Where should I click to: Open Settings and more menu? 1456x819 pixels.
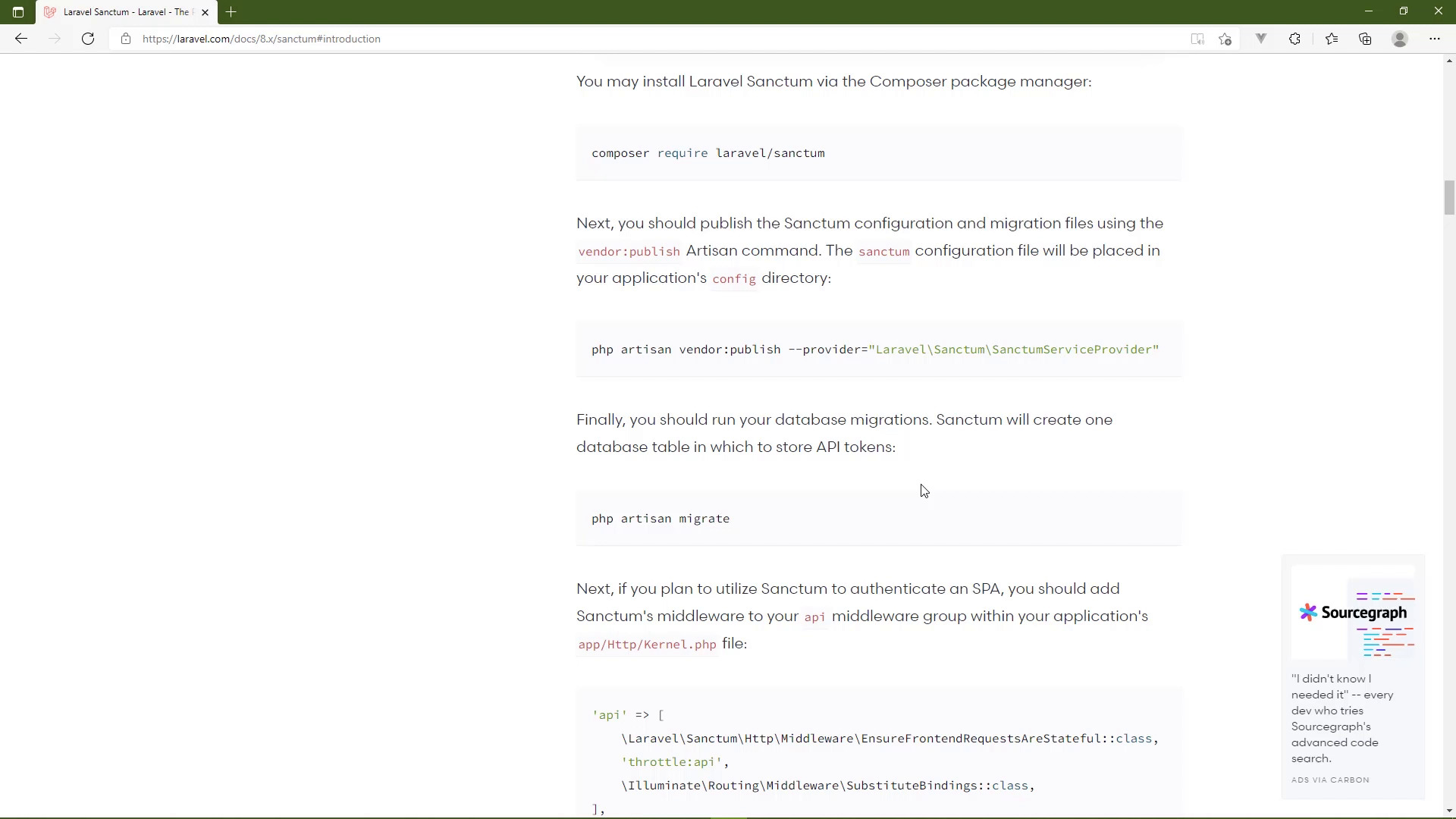(1435, 39)
